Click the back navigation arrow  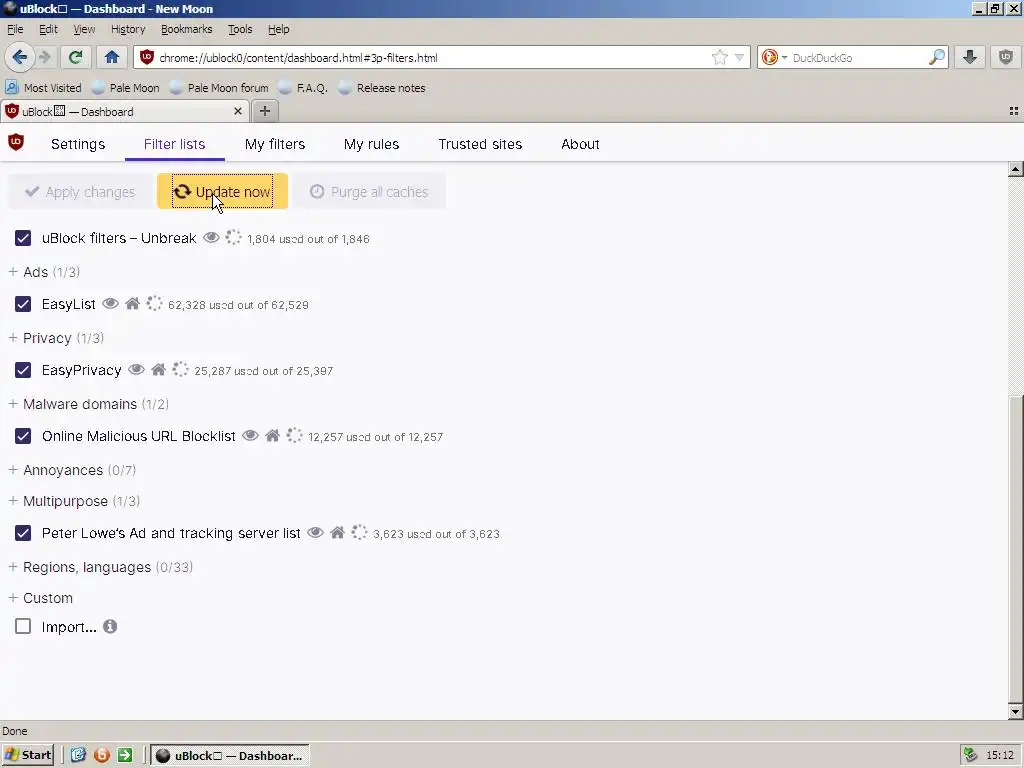[x=20, y=57]
